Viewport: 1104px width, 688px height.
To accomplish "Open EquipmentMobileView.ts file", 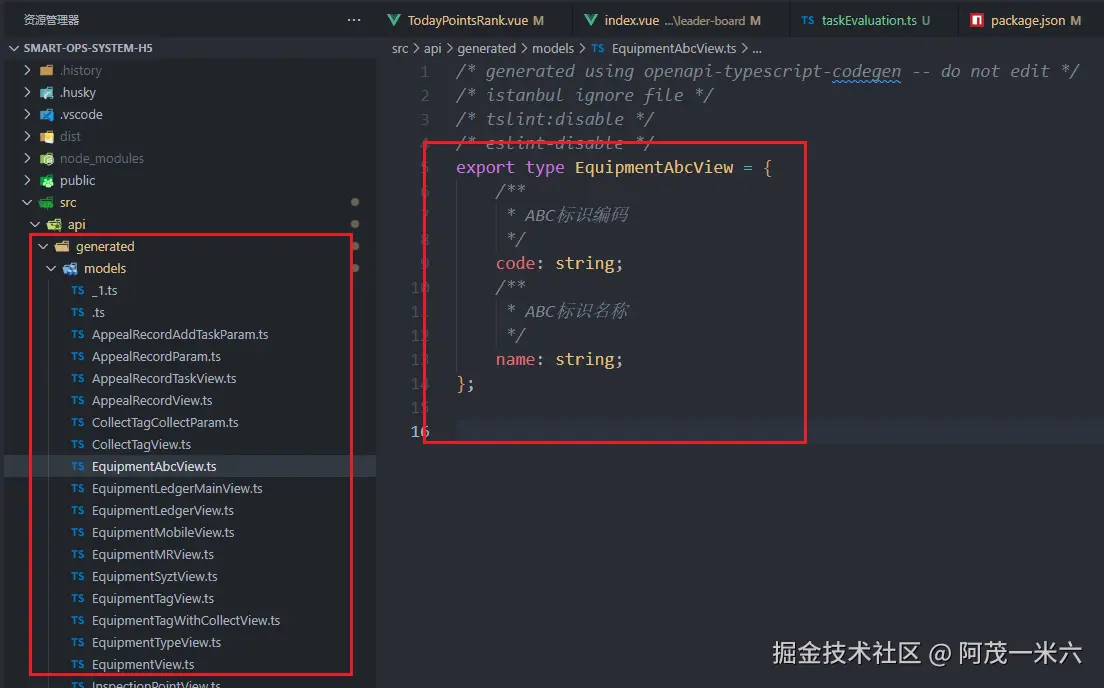I will (x=163, y=532).
